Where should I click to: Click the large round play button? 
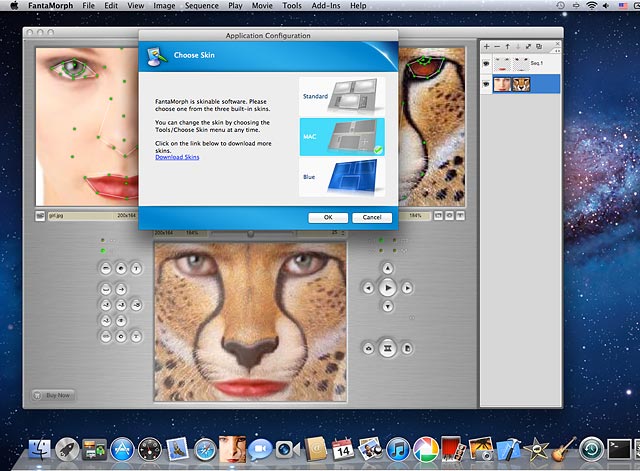click(387, 288)
